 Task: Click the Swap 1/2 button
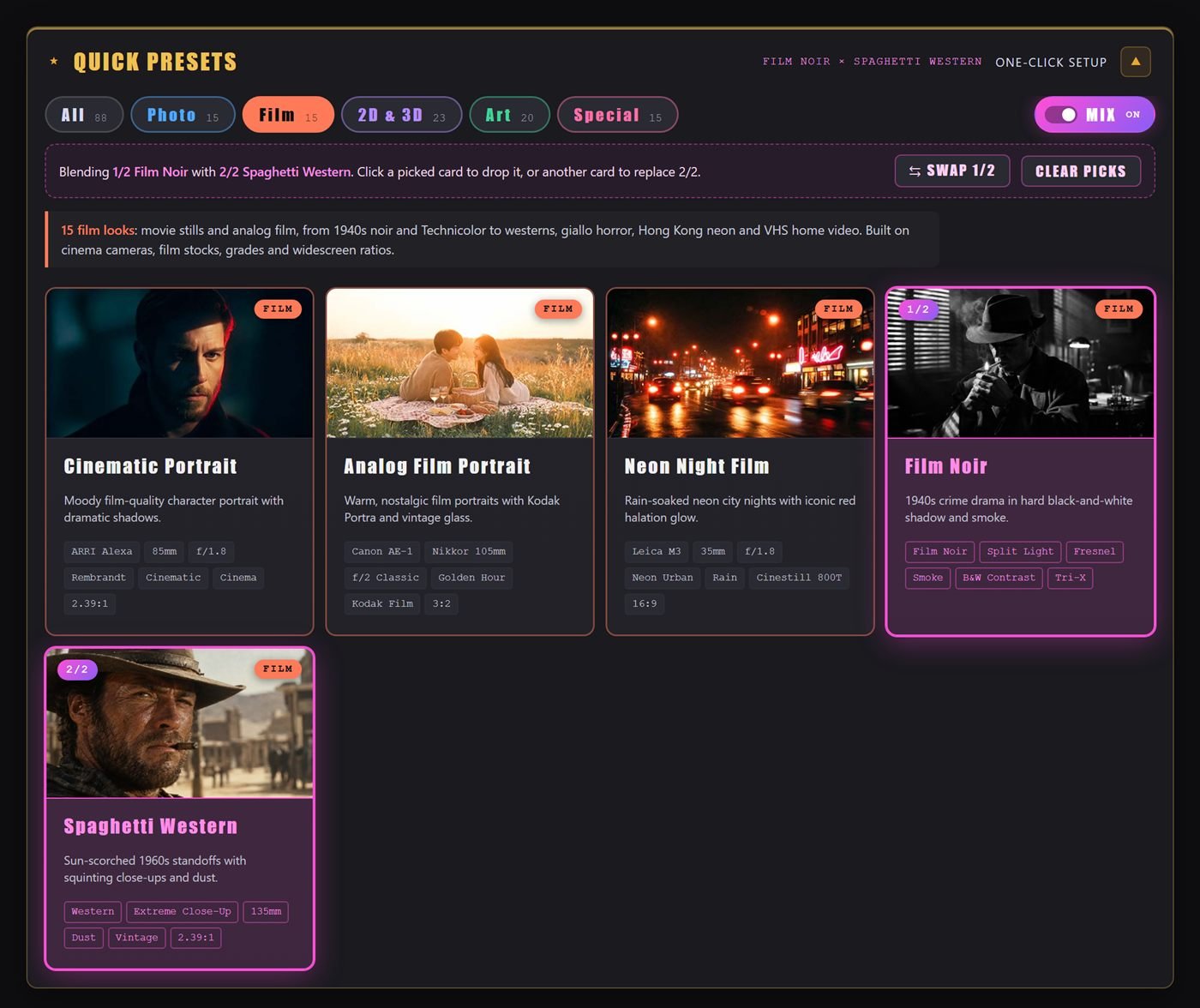click(x=952, y=171)
